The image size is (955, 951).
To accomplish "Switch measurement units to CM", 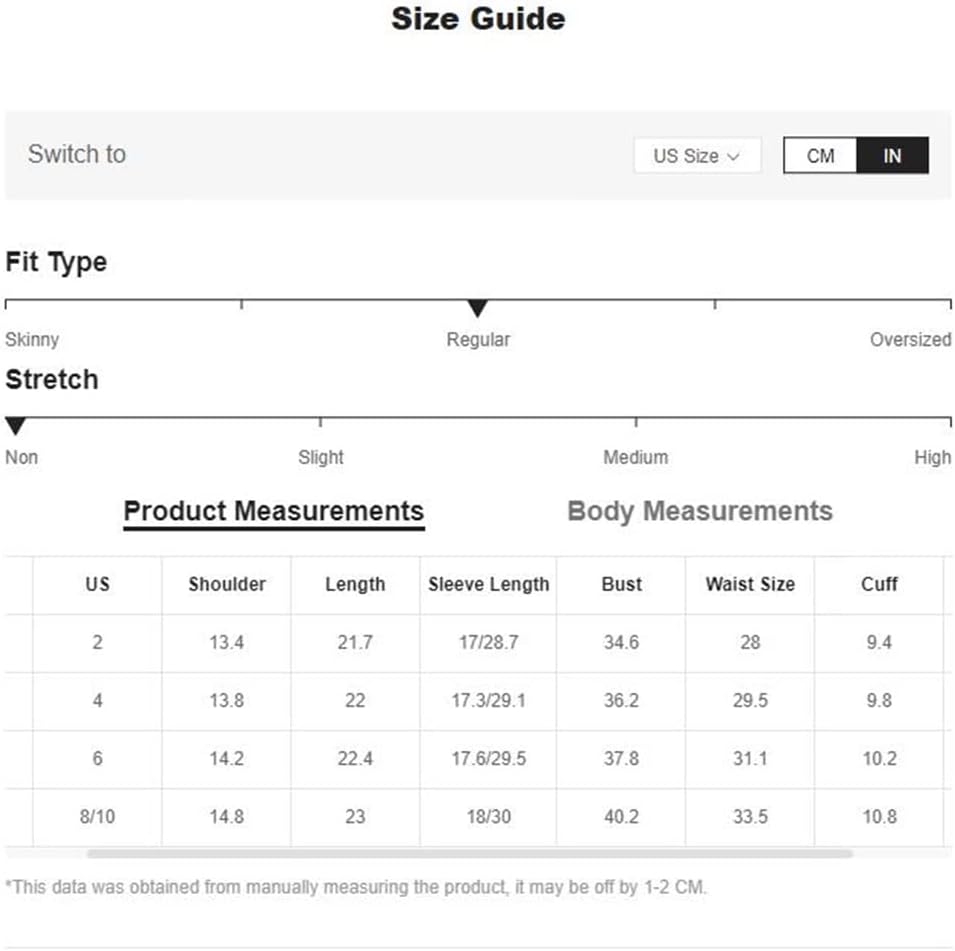I will point(820,156).
